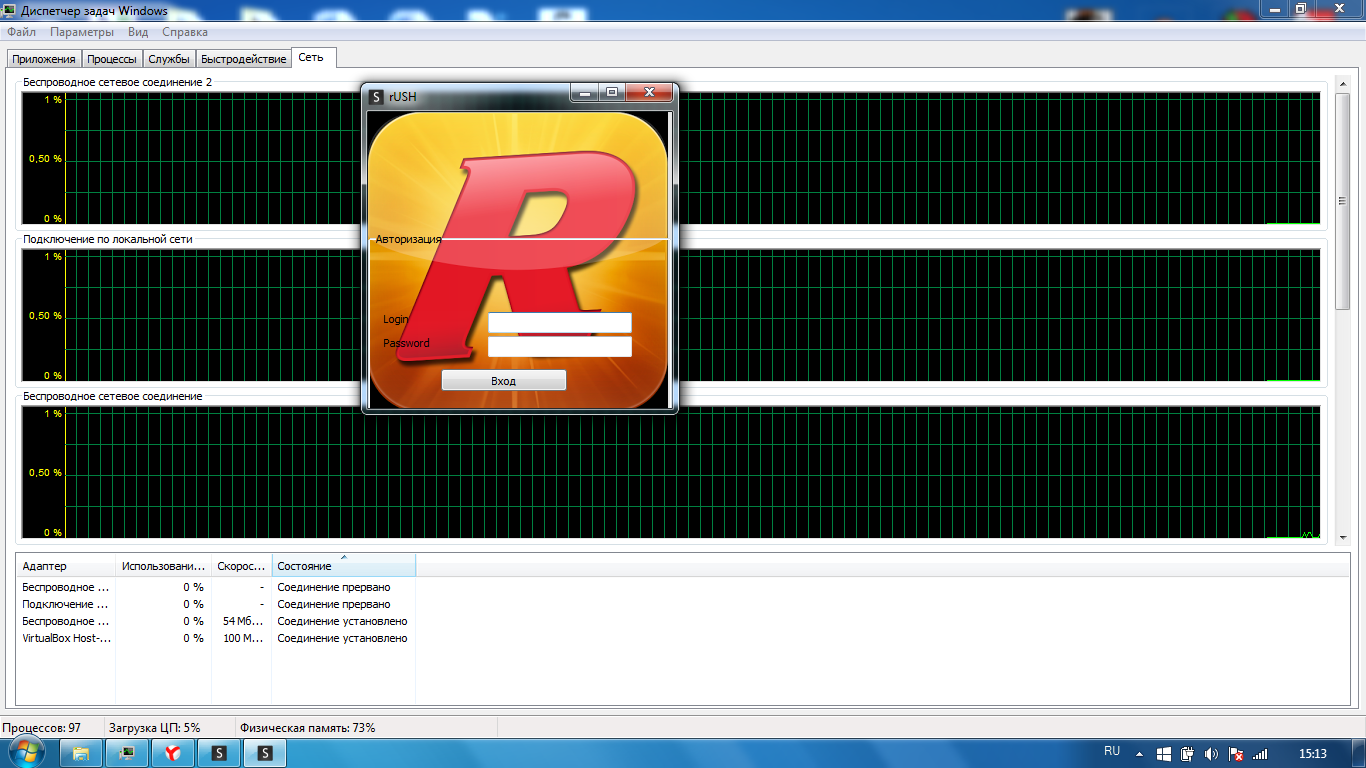Image resolution: width=1366 pixels, height=768 pixels.
Task: Click the network signal tray icon
Action: coord(1260,754)
